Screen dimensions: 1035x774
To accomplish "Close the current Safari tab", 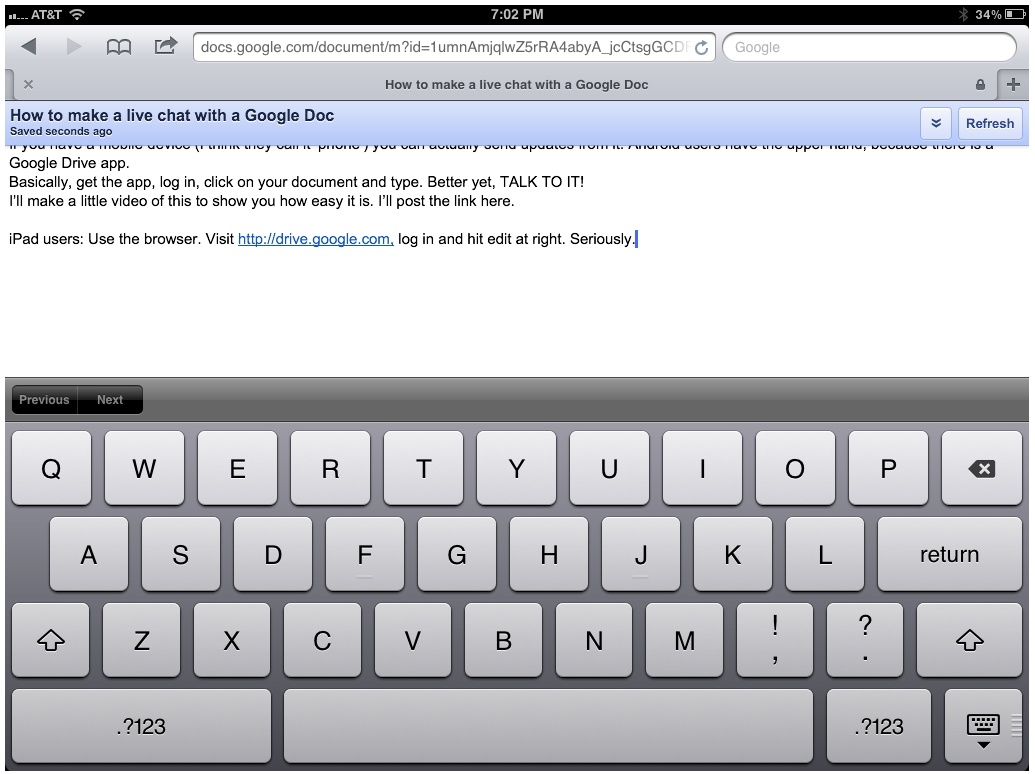I will coord(28,84).
